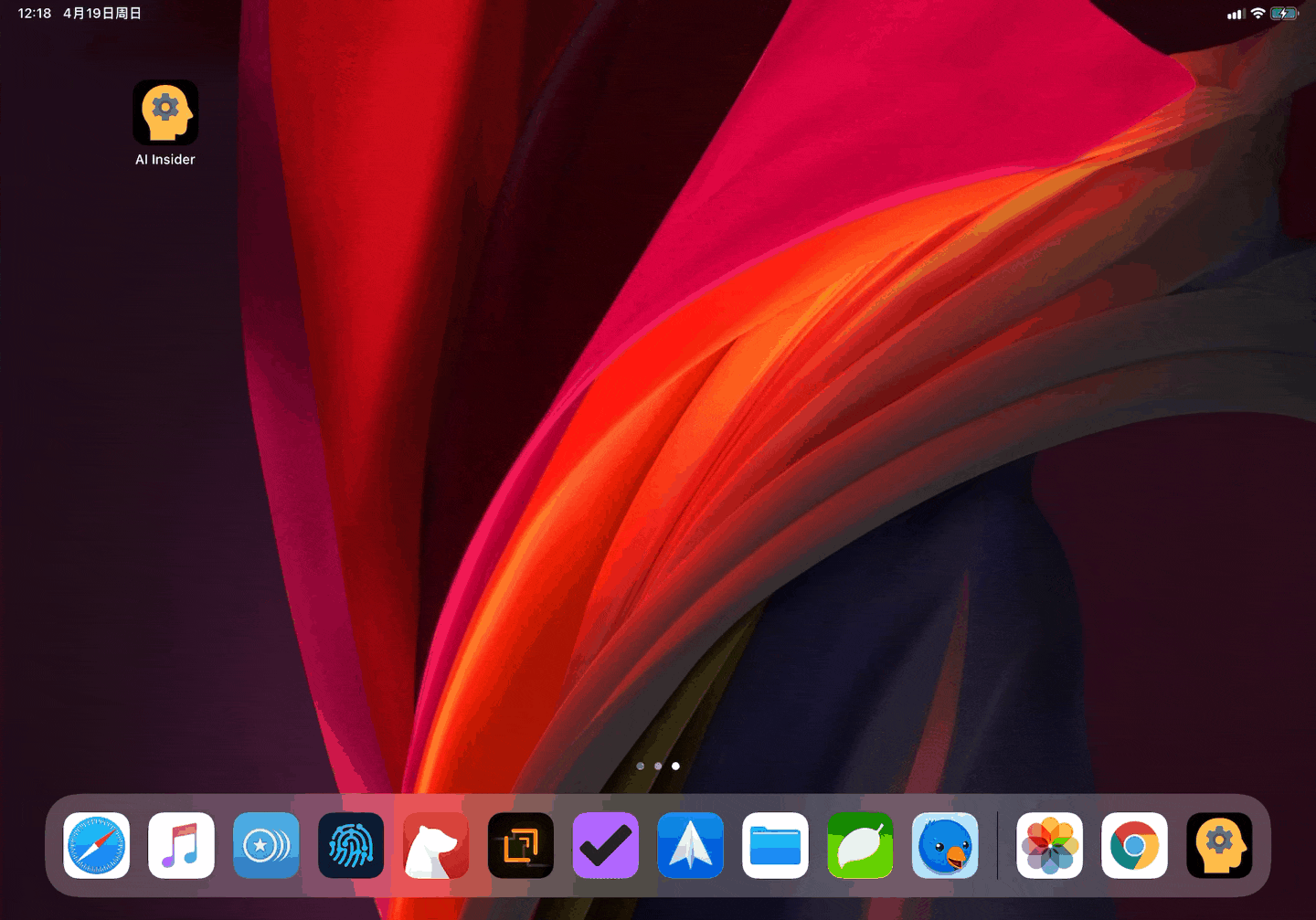Tap the Wi-Fi status icon

coord(1258,13)
